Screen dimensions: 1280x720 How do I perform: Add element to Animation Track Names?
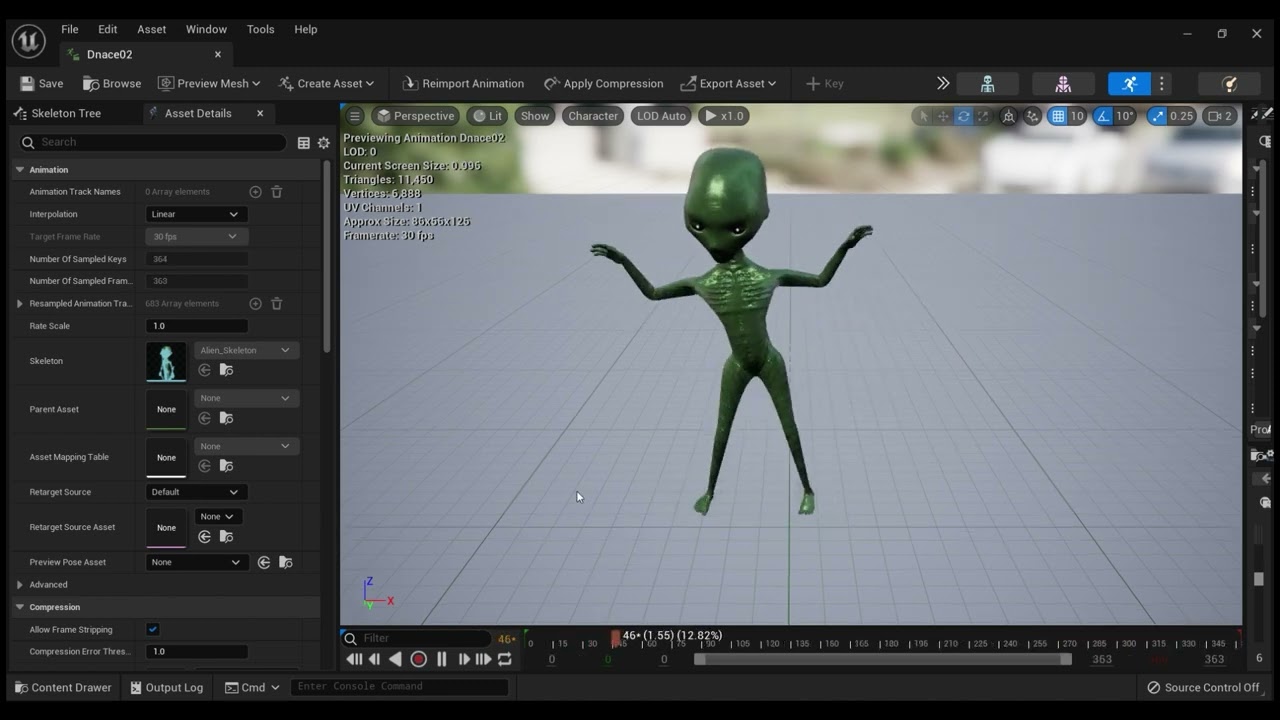point(255,192)
